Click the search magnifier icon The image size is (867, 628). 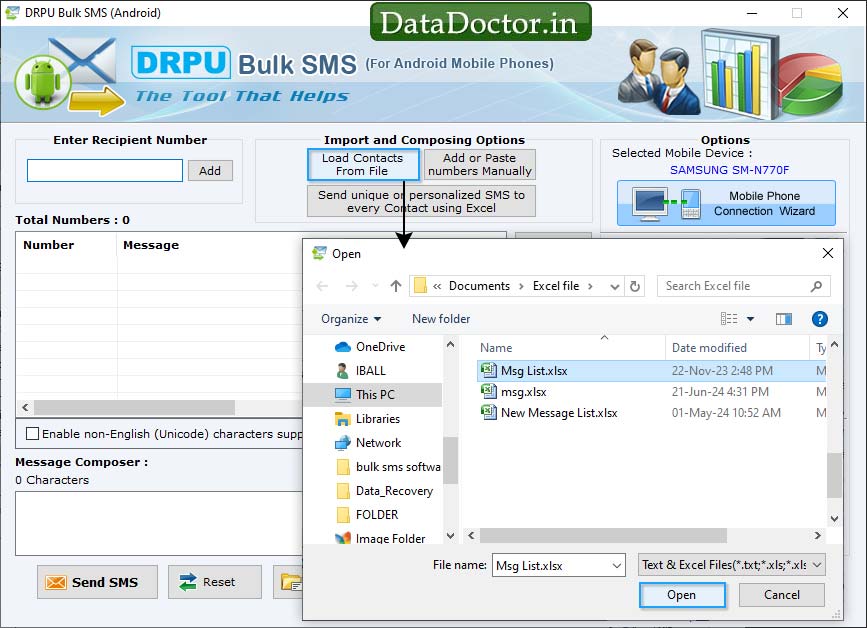816,286
